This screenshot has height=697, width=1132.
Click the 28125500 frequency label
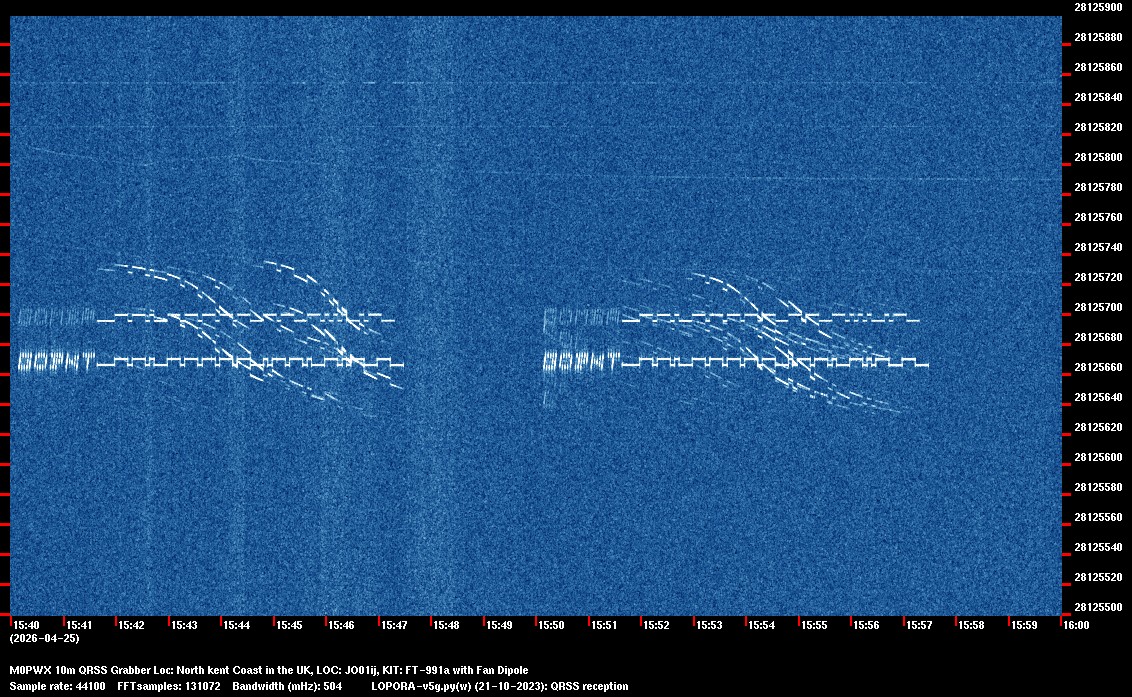(1097, 607)
